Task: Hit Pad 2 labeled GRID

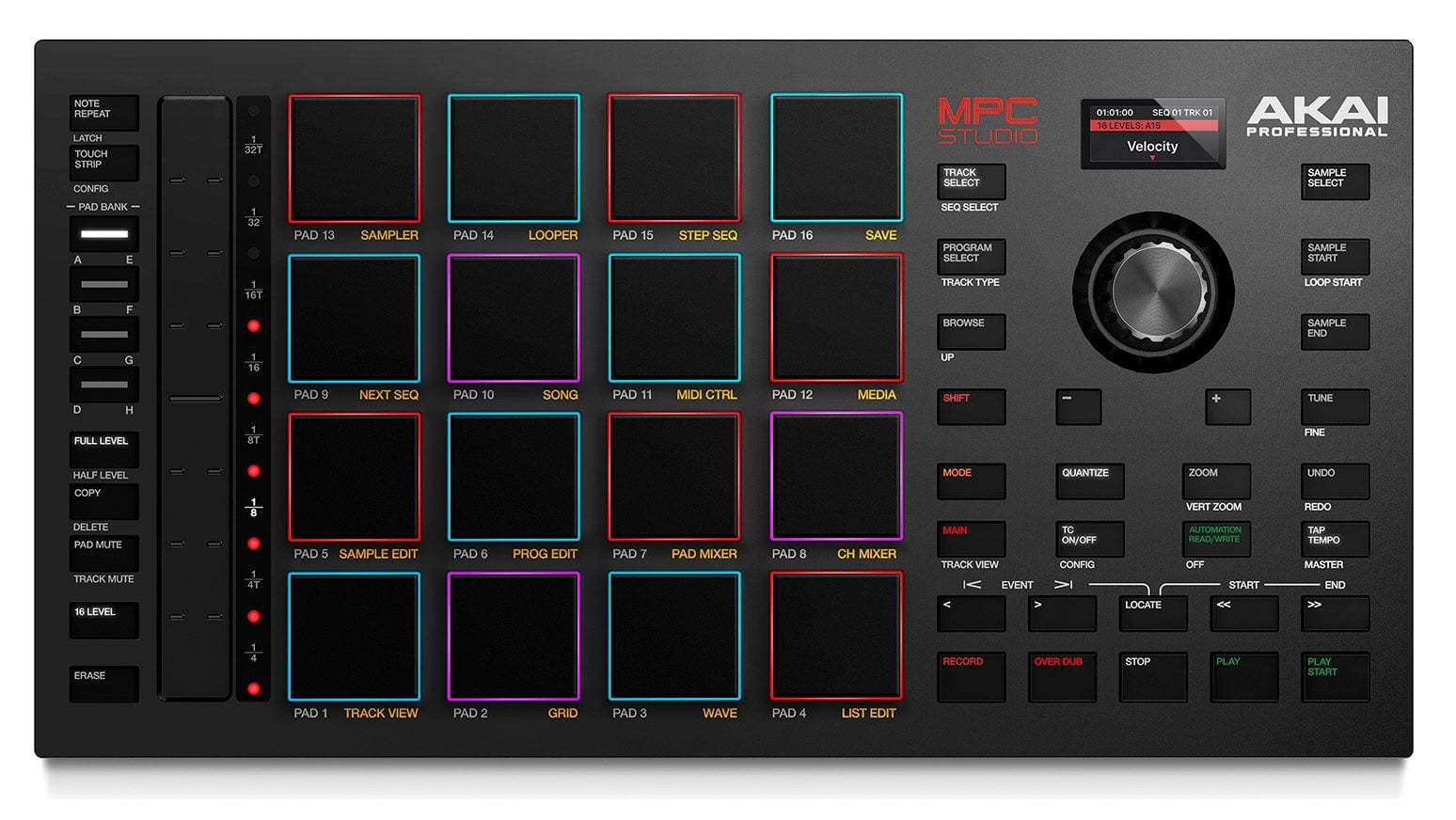Action: point(514,637)
